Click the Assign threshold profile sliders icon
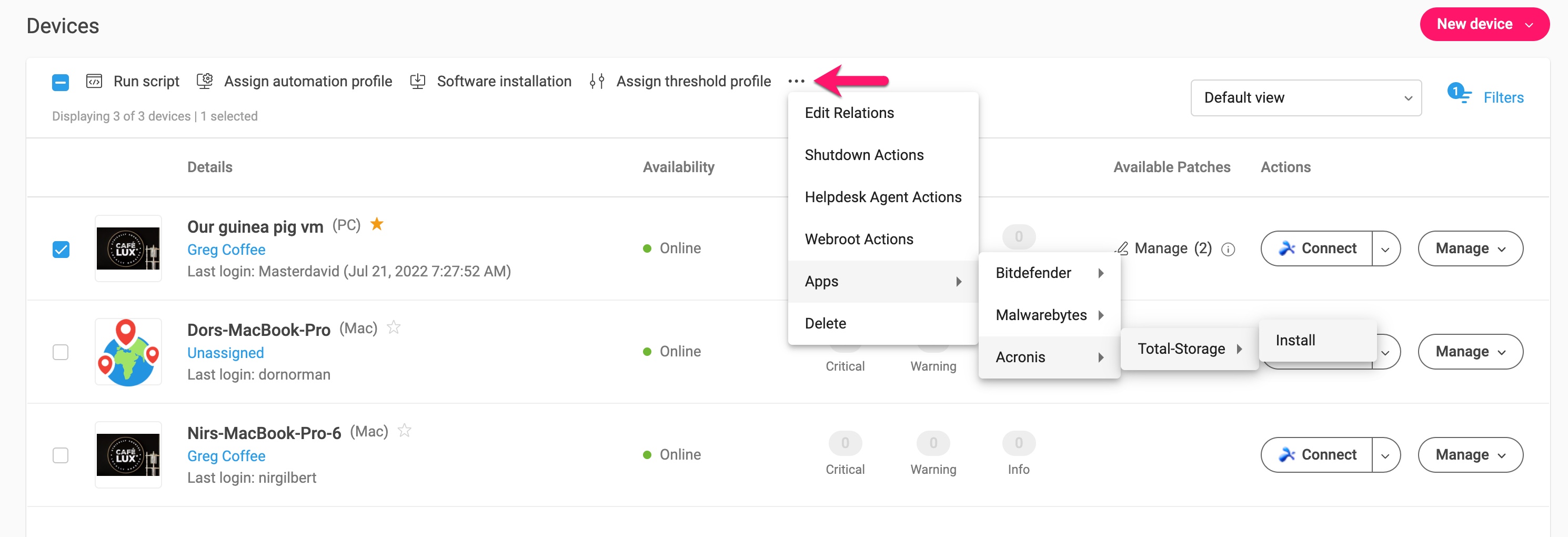1568x537 pixels. tap(597, 81)
